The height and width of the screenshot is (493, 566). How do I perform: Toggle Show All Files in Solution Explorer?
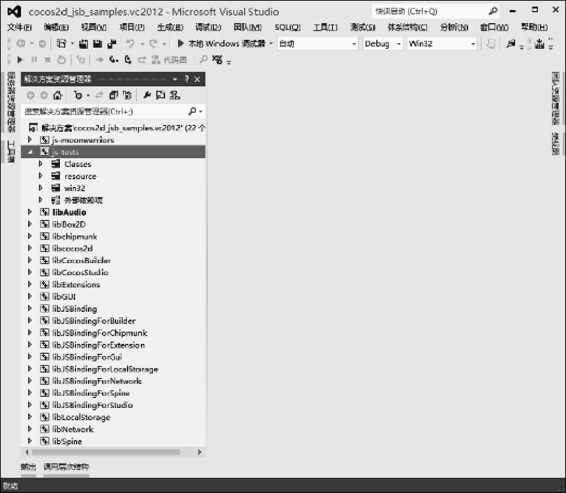[127, 95]
